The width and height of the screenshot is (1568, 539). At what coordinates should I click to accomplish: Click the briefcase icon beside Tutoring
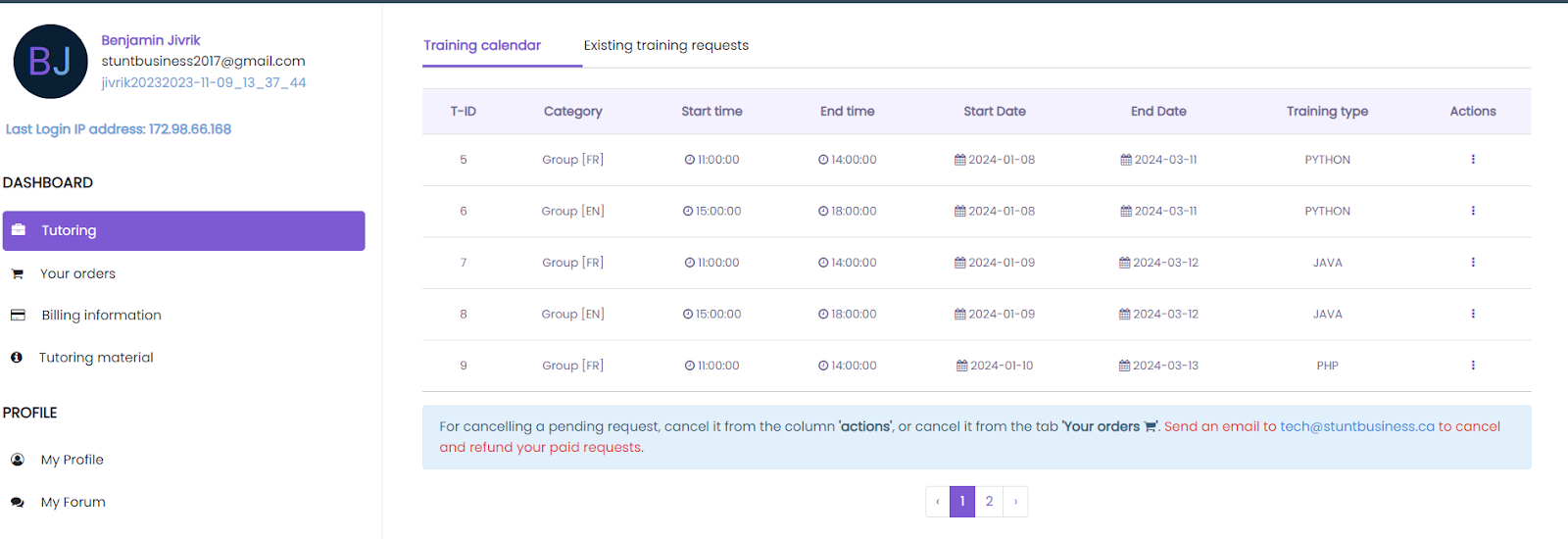(19, 230)
